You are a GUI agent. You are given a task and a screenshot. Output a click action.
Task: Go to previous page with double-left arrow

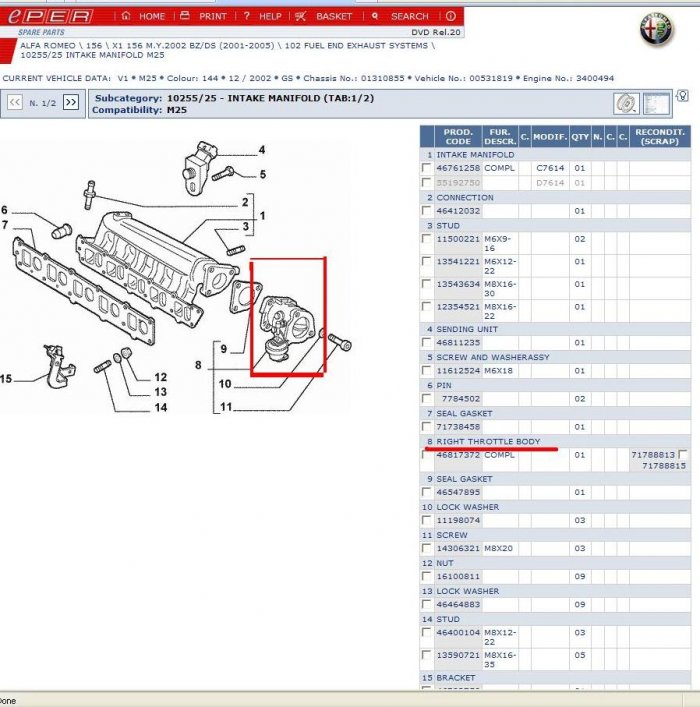15,102
